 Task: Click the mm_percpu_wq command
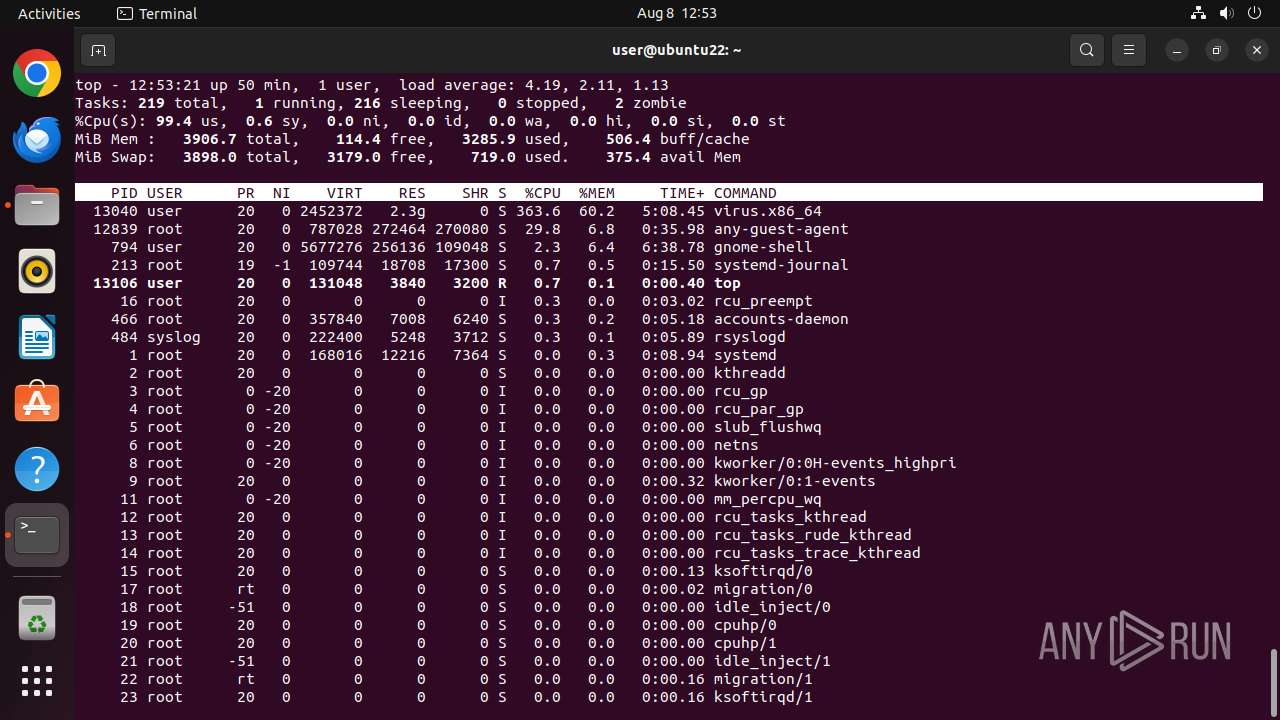point(767,499)
